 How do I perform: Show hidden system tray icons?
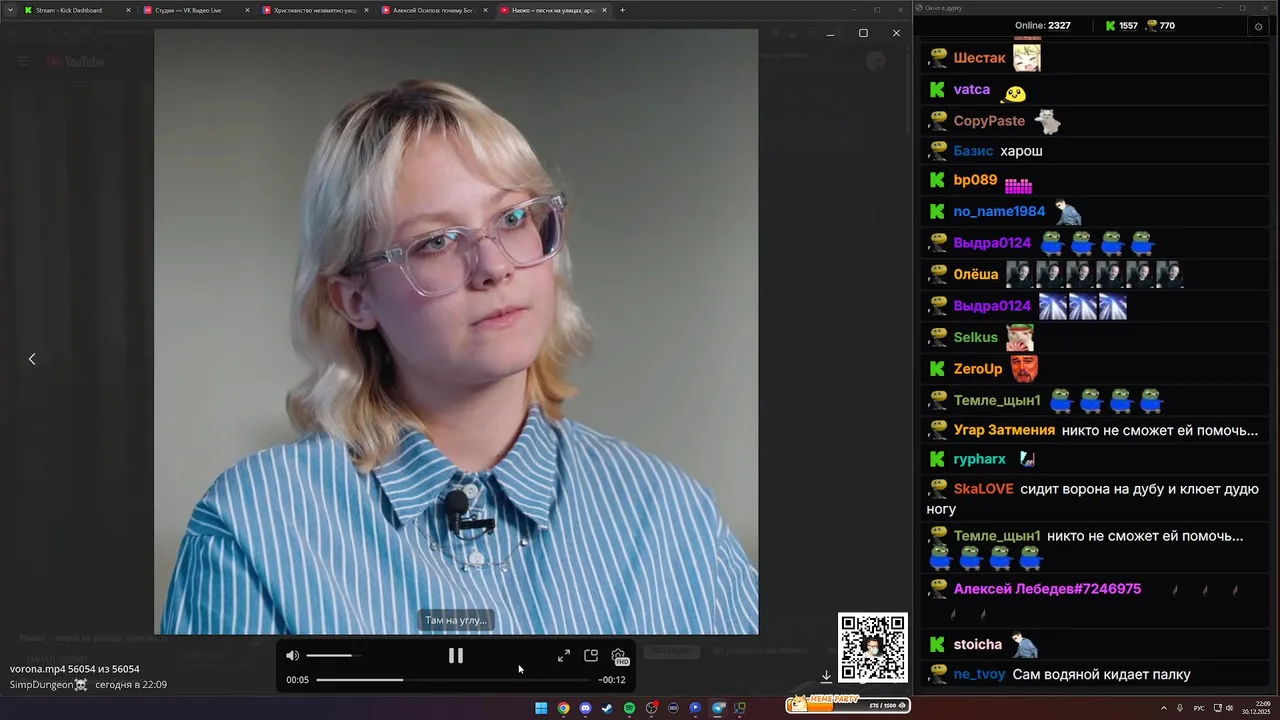(1163, 708)
